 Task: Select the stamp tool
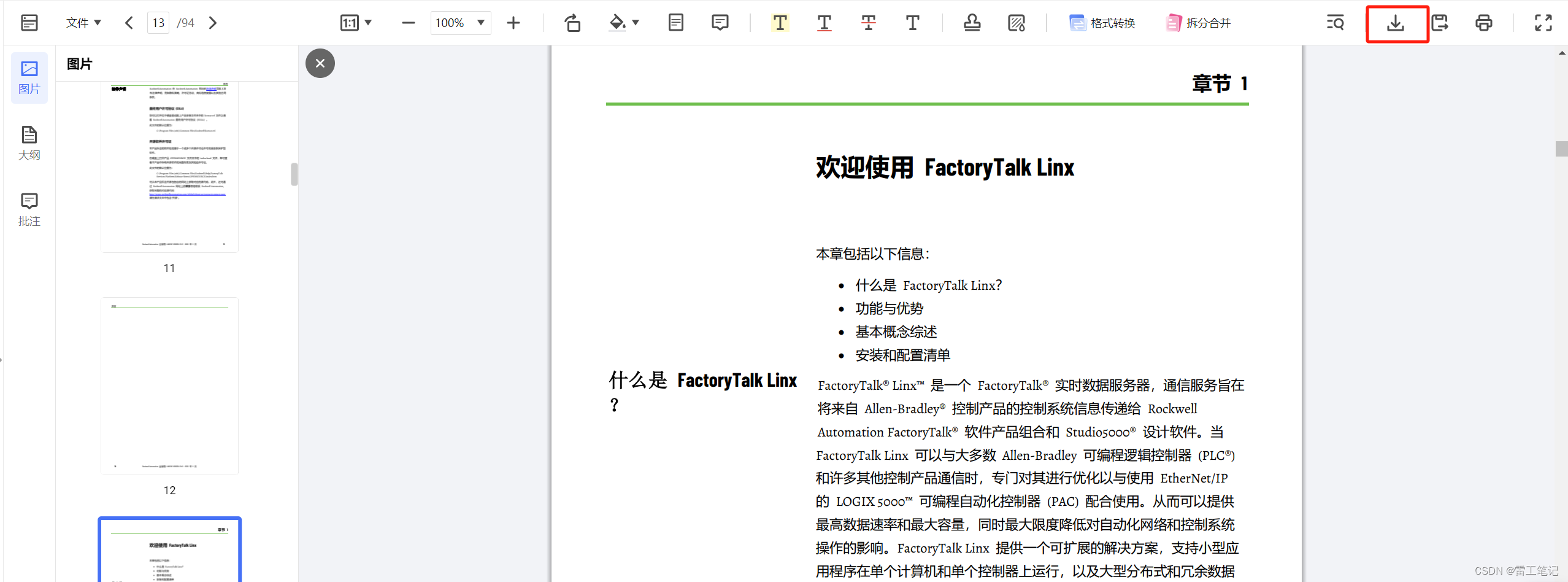coord(972,23)
